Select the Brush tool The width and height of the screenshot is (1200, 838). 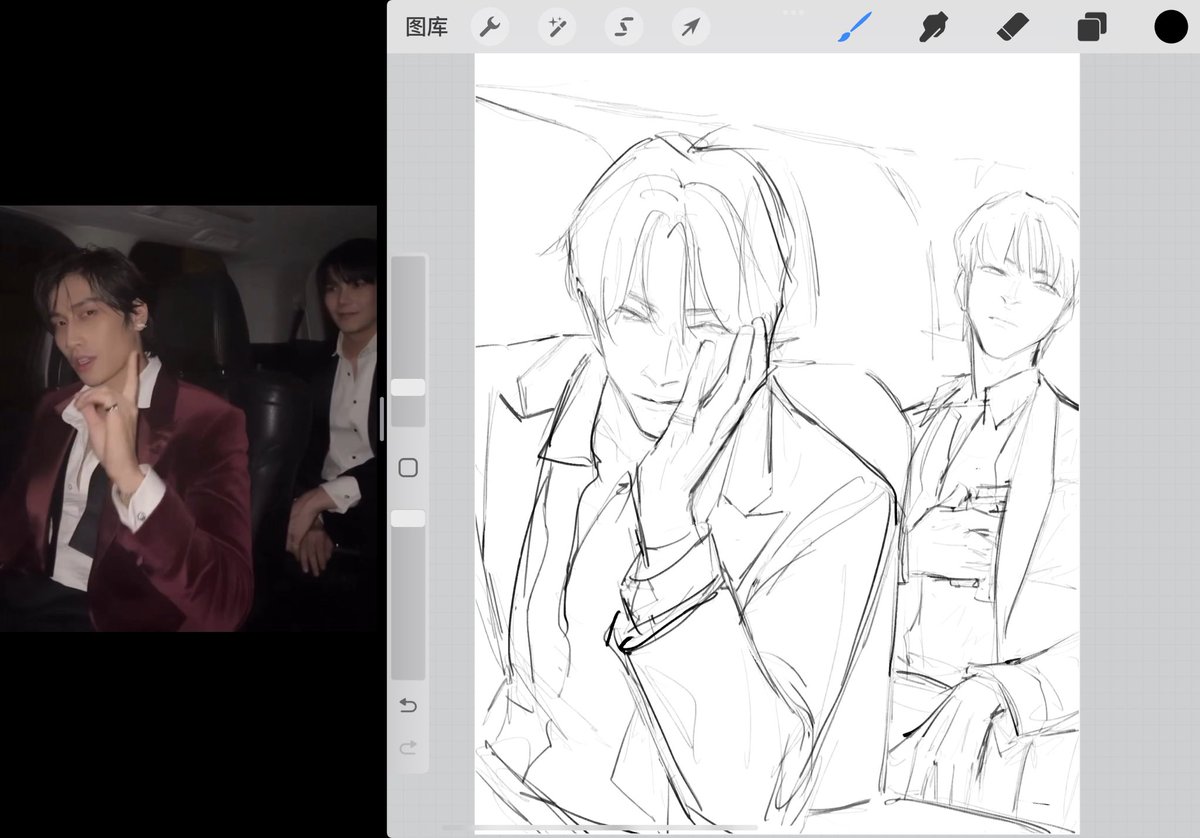(x=854, y=27)
